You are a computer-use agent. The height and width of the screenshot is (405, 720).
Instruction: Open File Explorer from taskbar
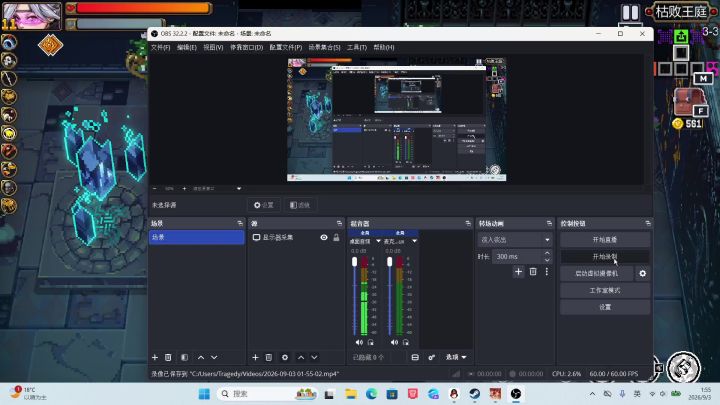[351, 394]
